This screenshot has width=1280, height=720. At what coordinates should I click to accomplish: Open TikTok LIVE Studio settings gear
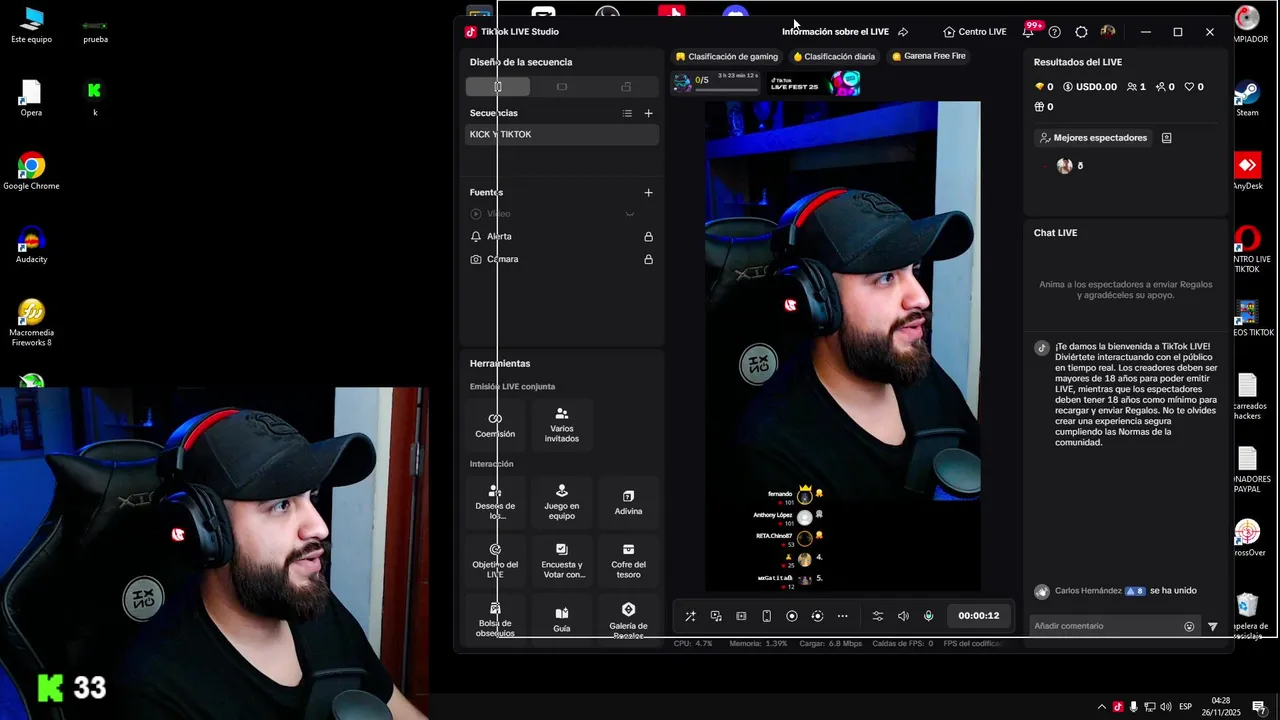[1081, 32]
